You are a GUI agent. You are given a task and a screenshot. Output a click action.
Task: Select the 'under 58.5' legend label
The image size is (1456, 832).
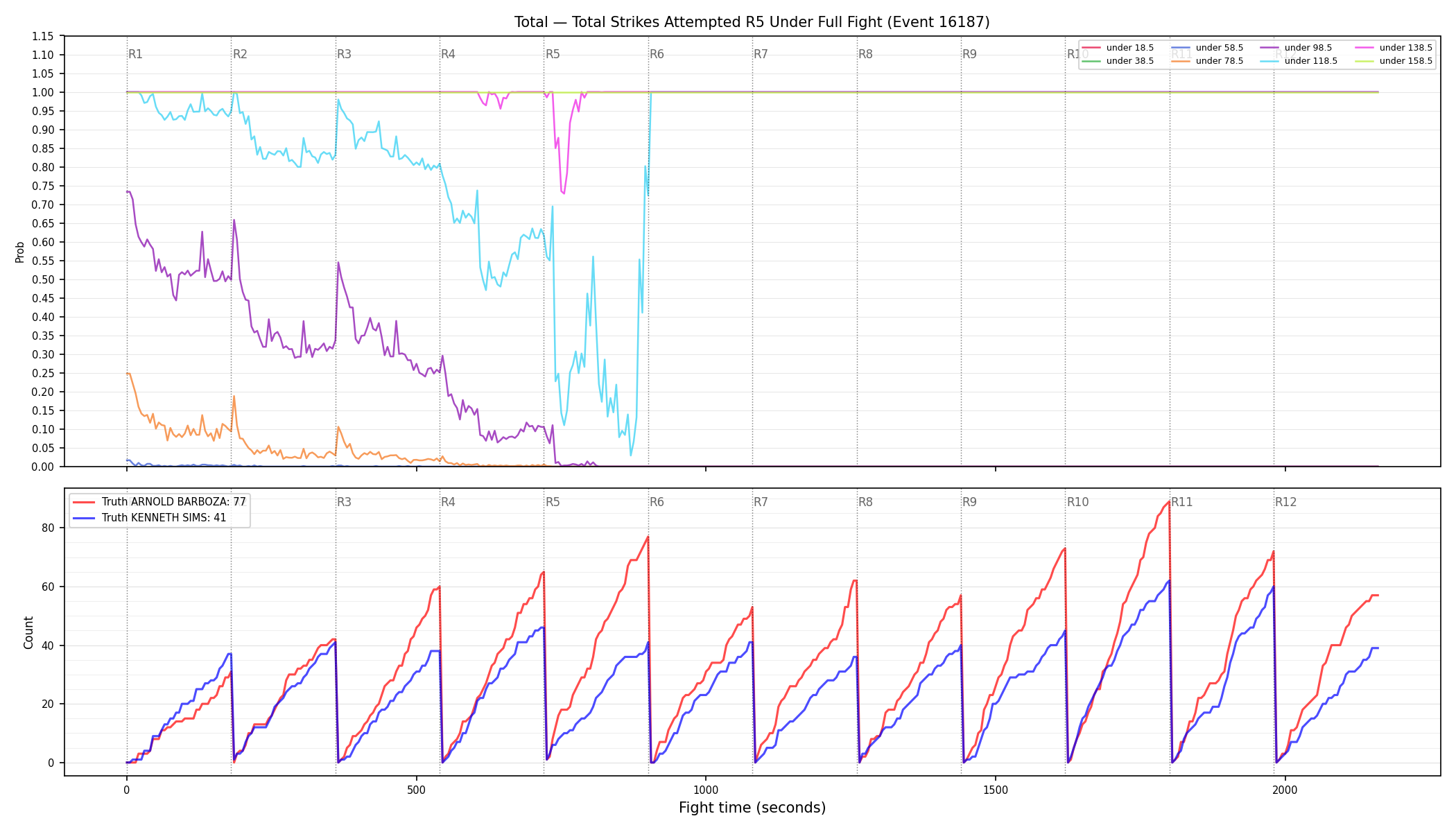click(x=1220, y=48)
